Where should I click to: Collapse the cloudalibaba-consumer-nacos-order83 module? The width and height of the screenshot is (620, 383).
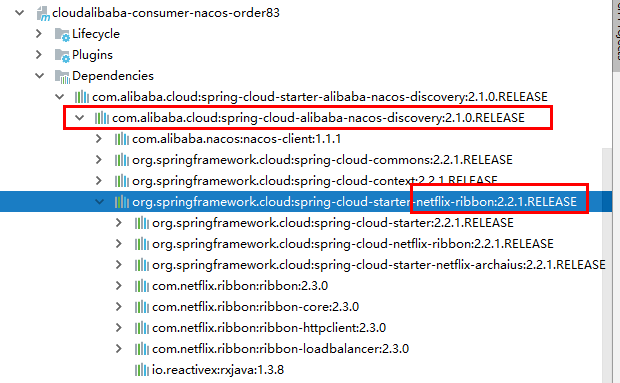pyautogui.click(x=19, y=13)
